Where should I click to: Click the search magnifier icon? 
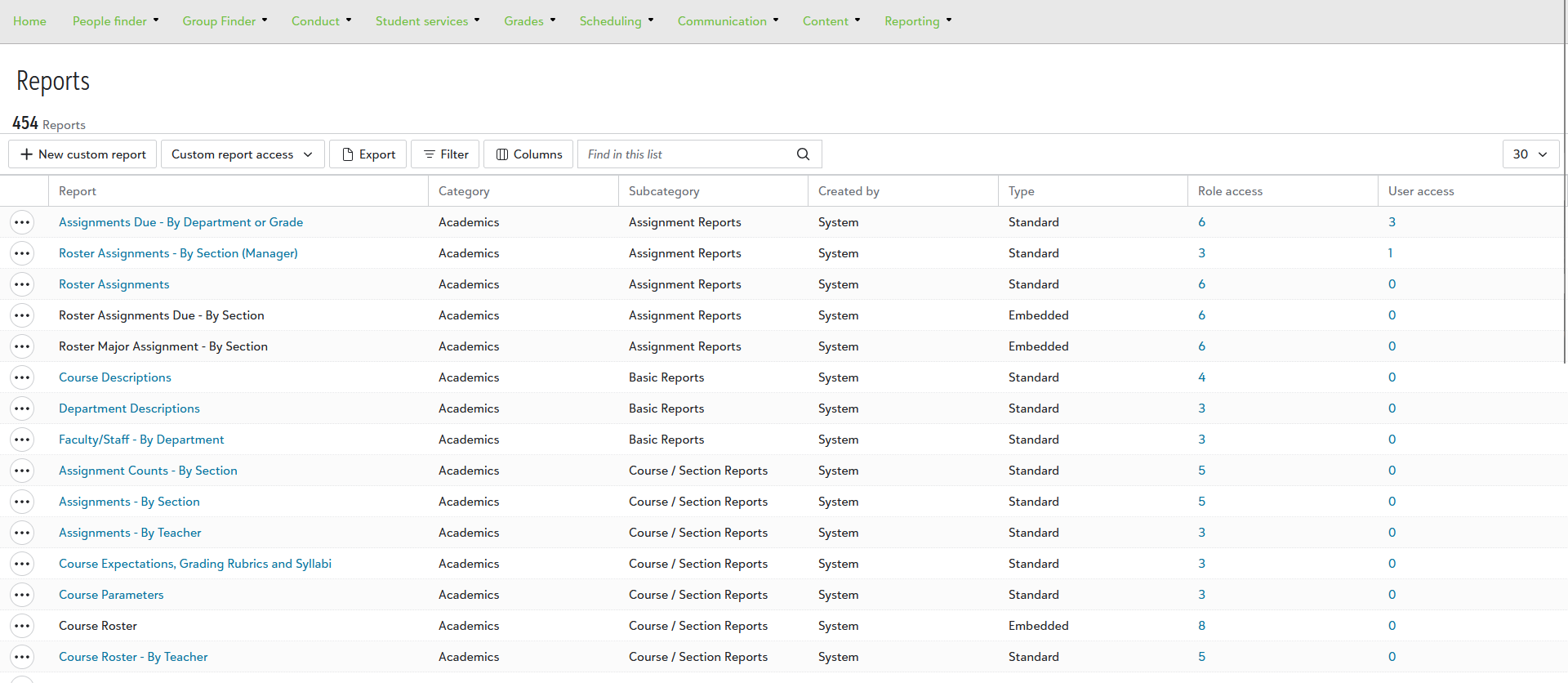tap(804, 154)
